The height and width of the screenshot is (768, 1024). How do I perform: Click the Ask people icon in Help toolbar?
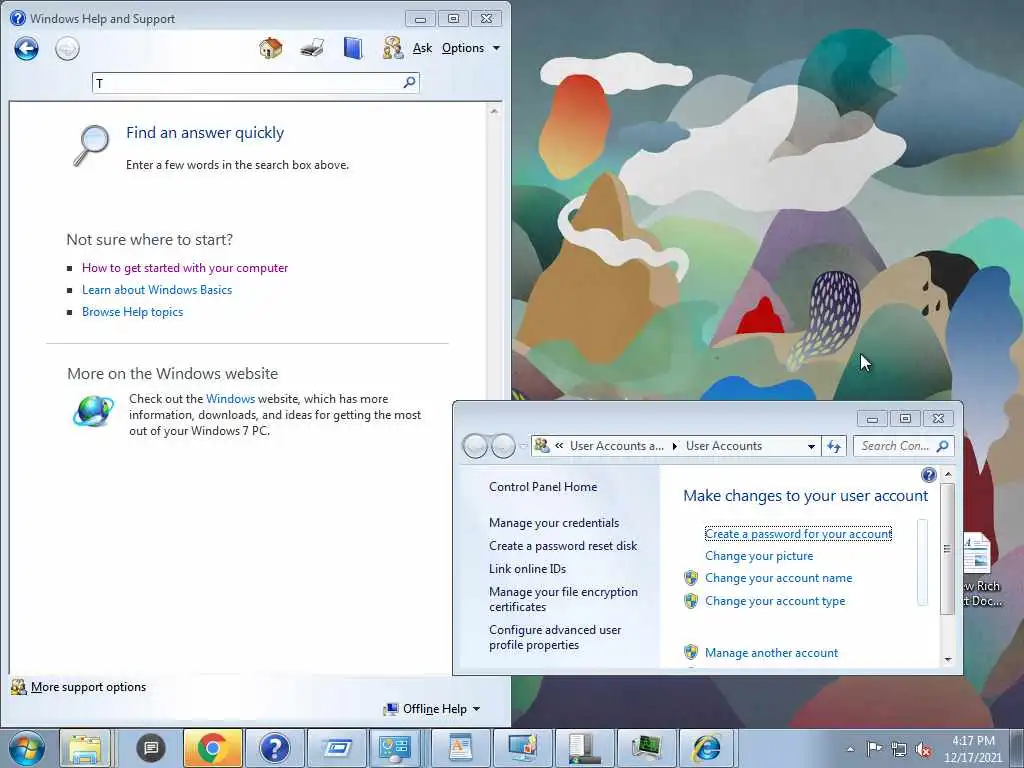point(392,48)
